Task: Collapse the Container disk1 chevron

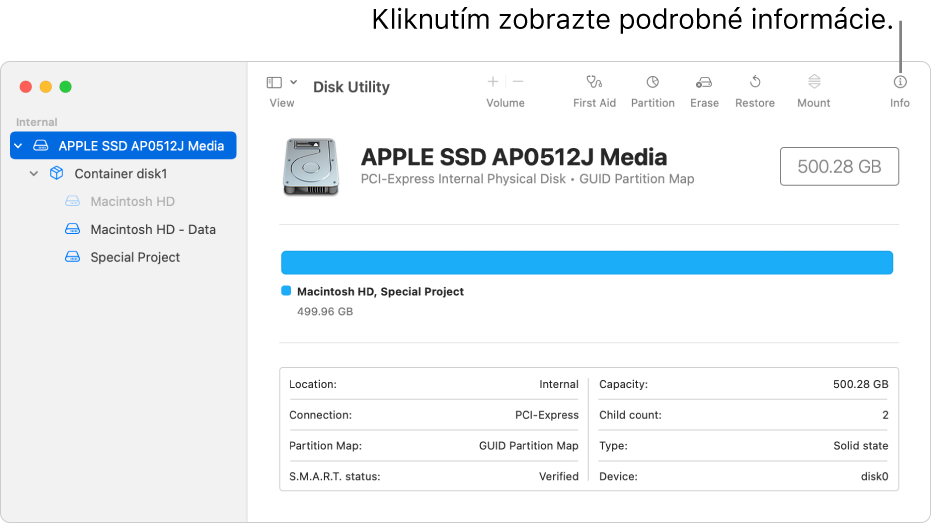Action: [x=34, y=173]
